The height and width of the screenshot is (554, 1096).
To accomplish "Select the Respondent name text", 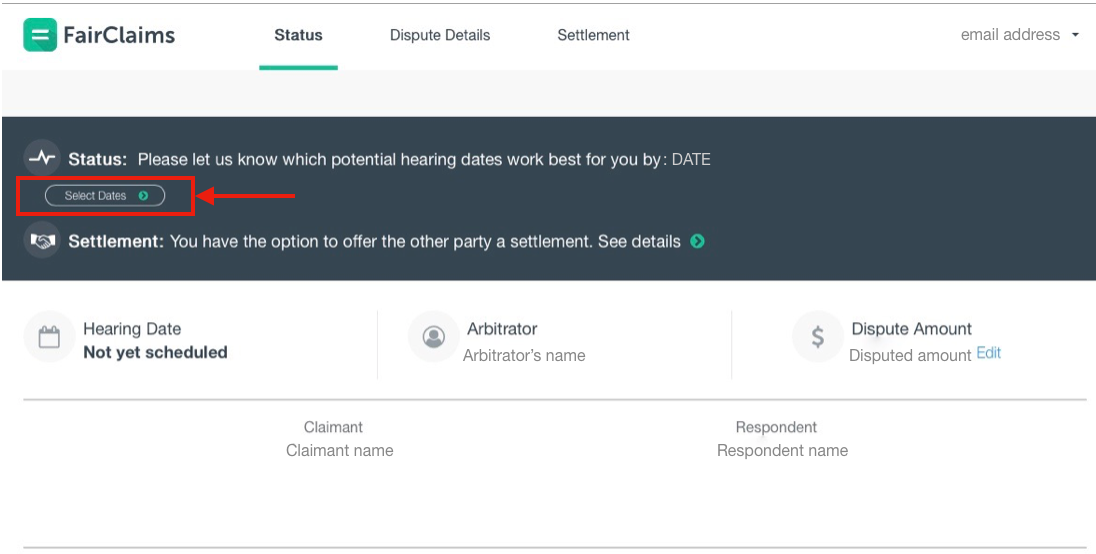I will click(782, 450).
